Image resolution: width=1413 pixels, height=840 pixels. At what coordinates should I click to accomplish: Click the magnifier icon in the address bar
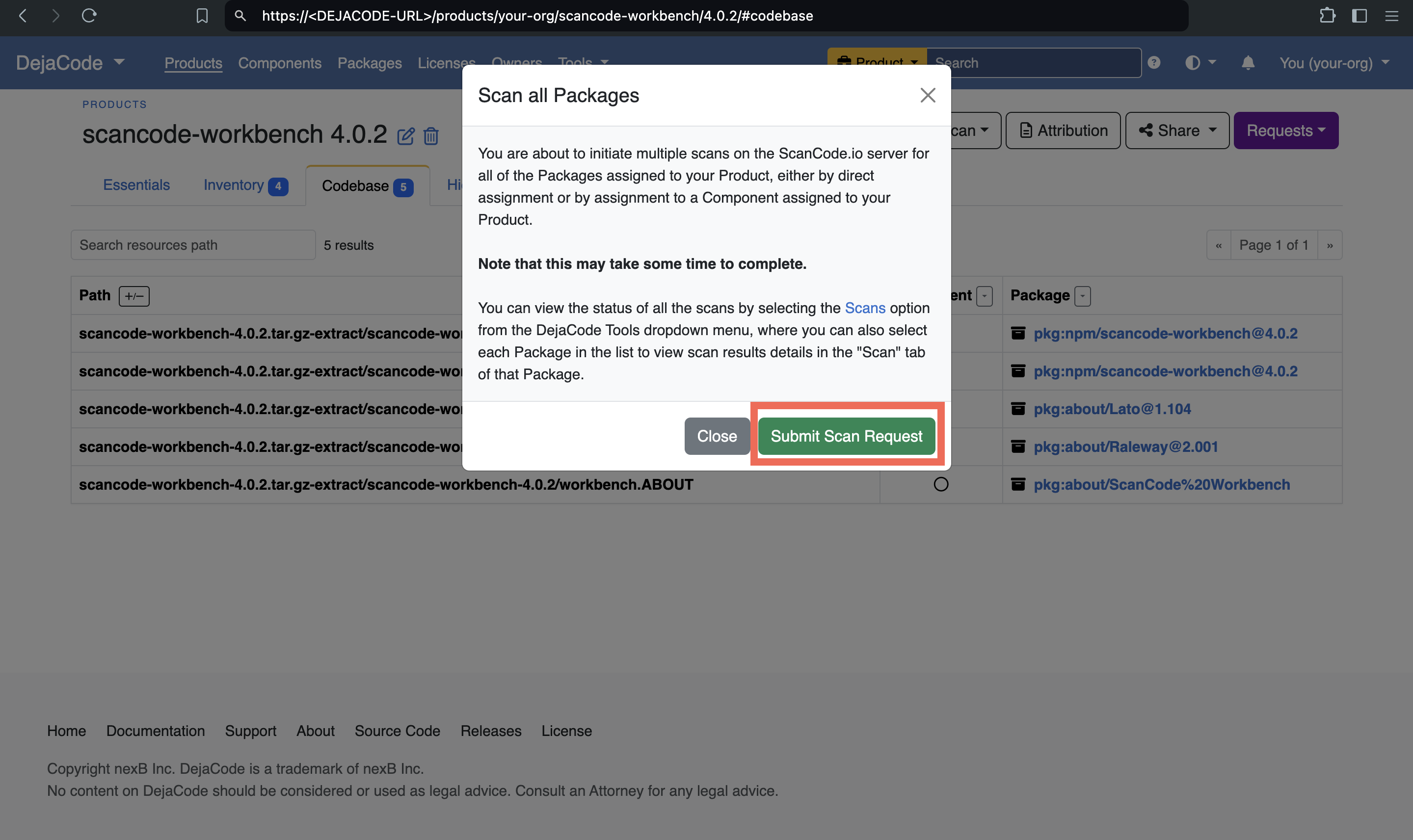[240, 16]
